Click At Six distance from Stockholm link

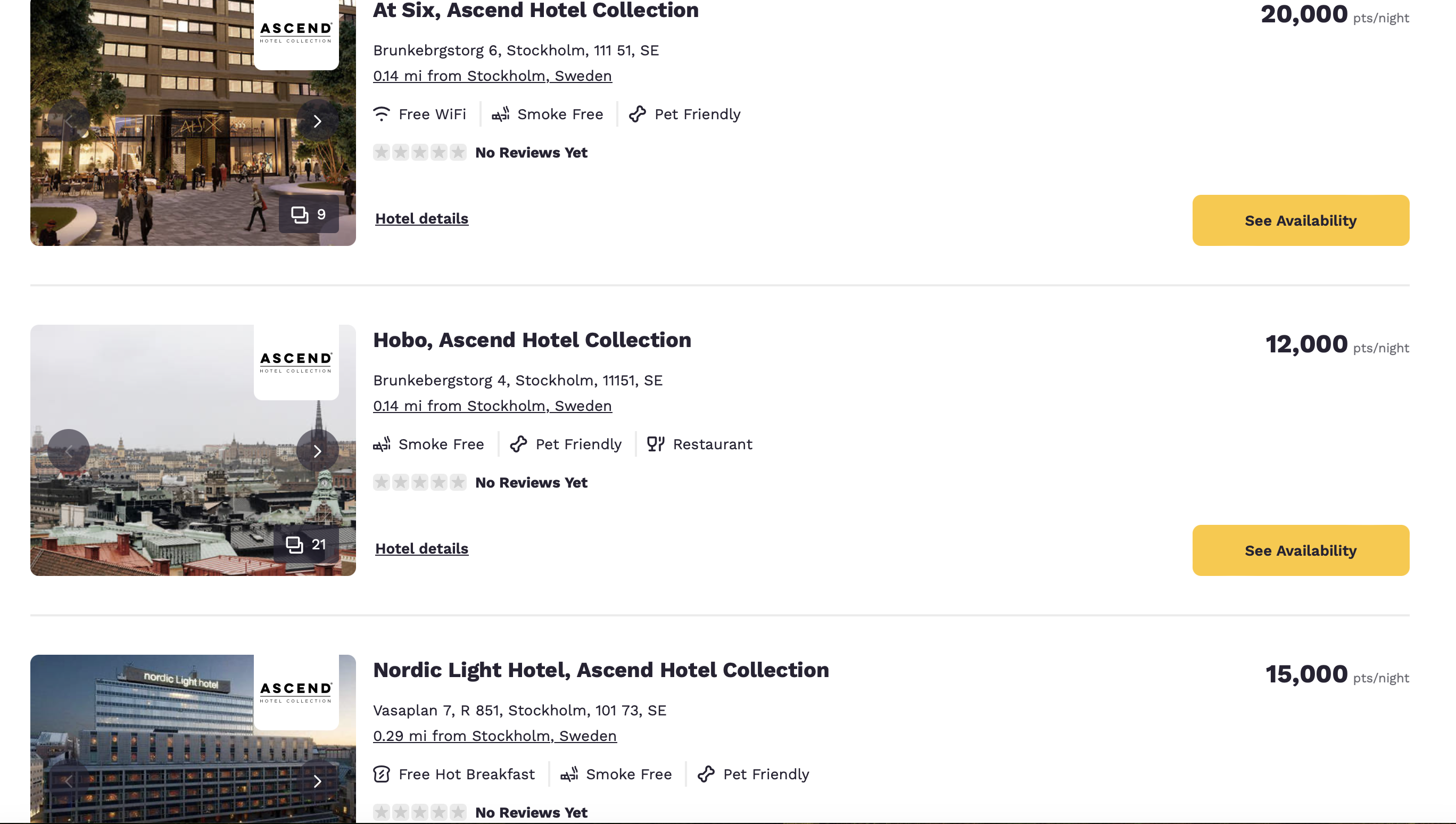tap(492, 76)
